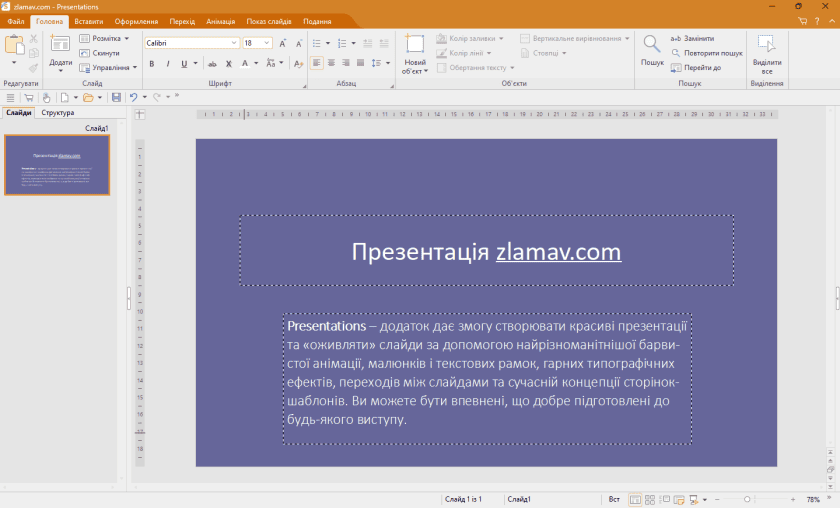
Task: Click the bullet list icon
Action: [x=317, y=43]
